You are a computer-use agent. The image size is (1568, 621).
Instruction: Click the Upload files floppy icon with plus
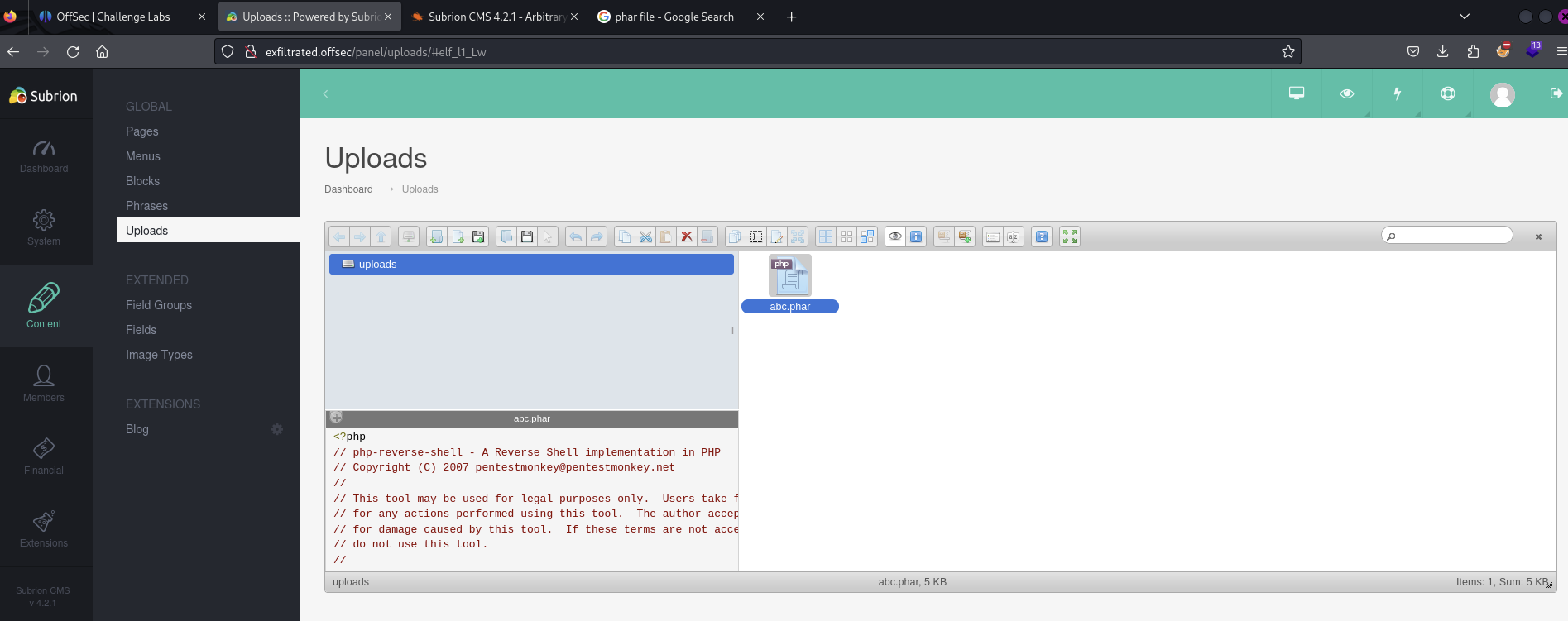coord(478,237)
